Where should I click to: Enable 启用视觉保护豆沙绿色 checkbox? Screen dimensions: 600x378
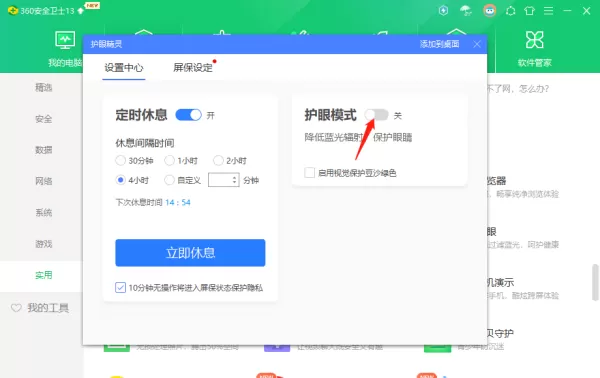(309, 173)
